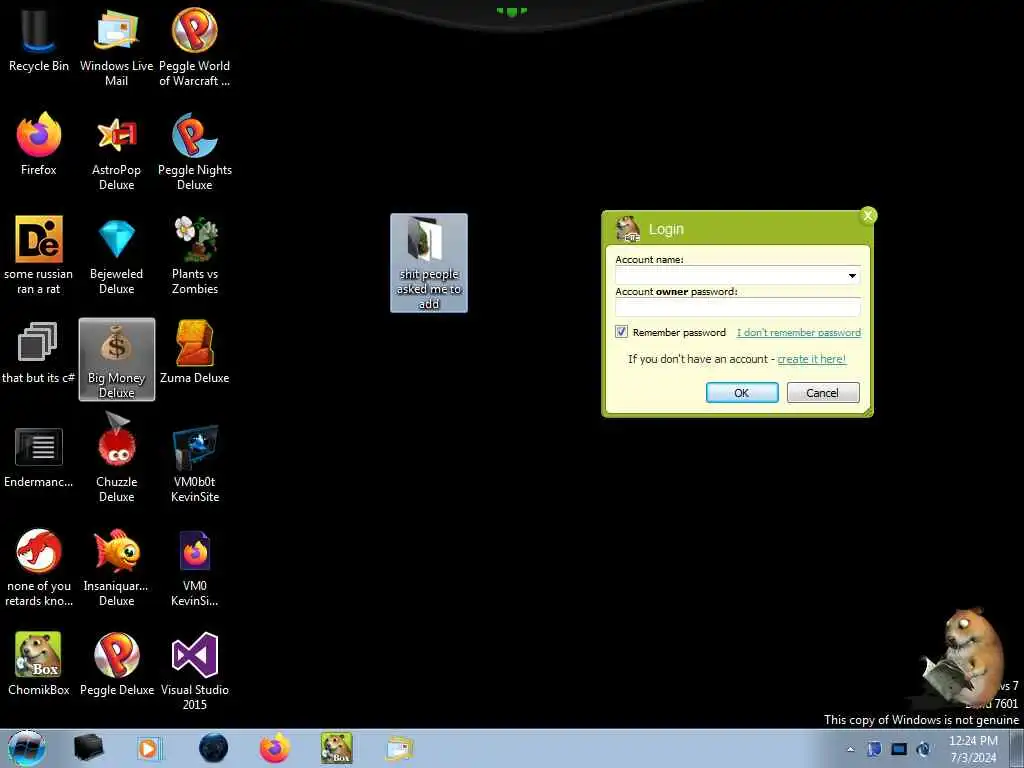This screenshot has width=1024, height=768.
Task: Click the Show desktop strip
Action: tap(1016, 748)
